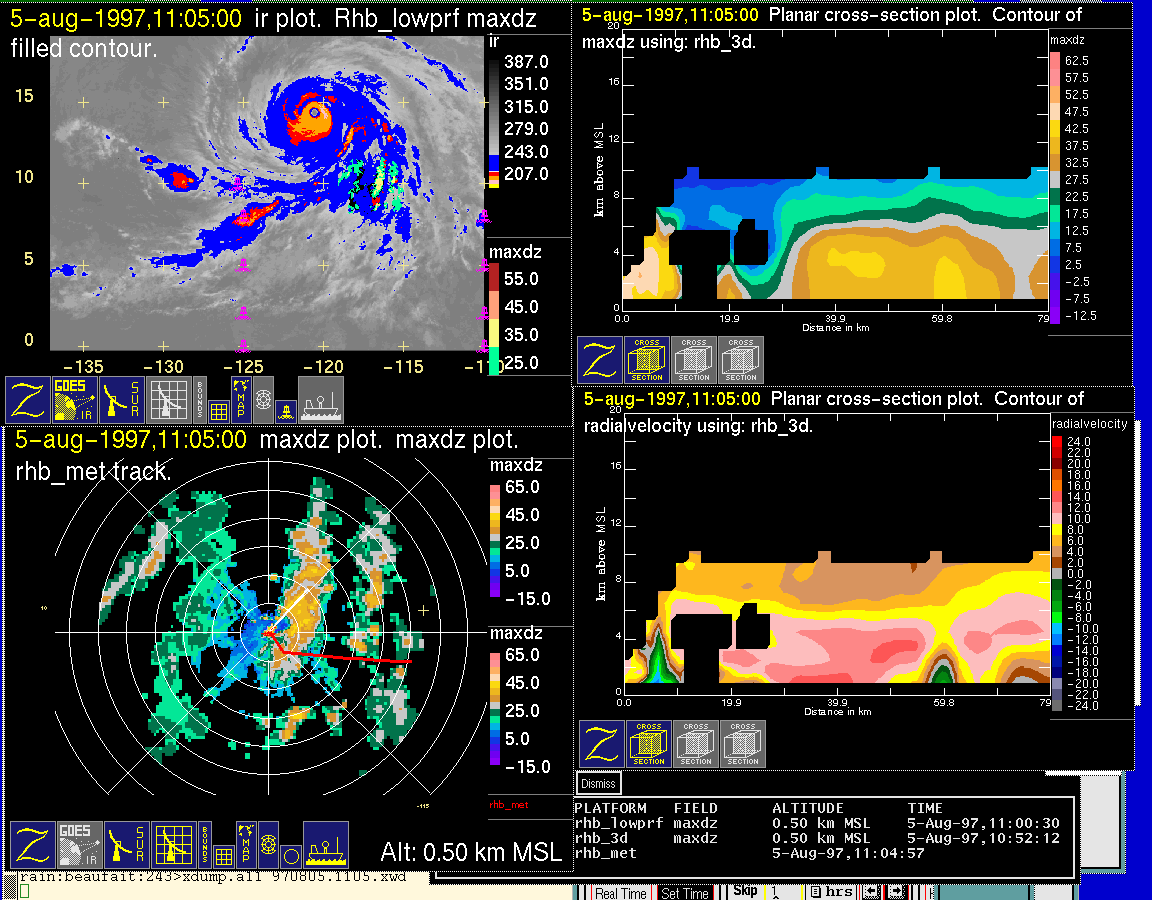Select the active CROSS SECTION icon under the radialvelocity plot
The height and width of the screenshot is (900, 1152).
pos(648,744)
